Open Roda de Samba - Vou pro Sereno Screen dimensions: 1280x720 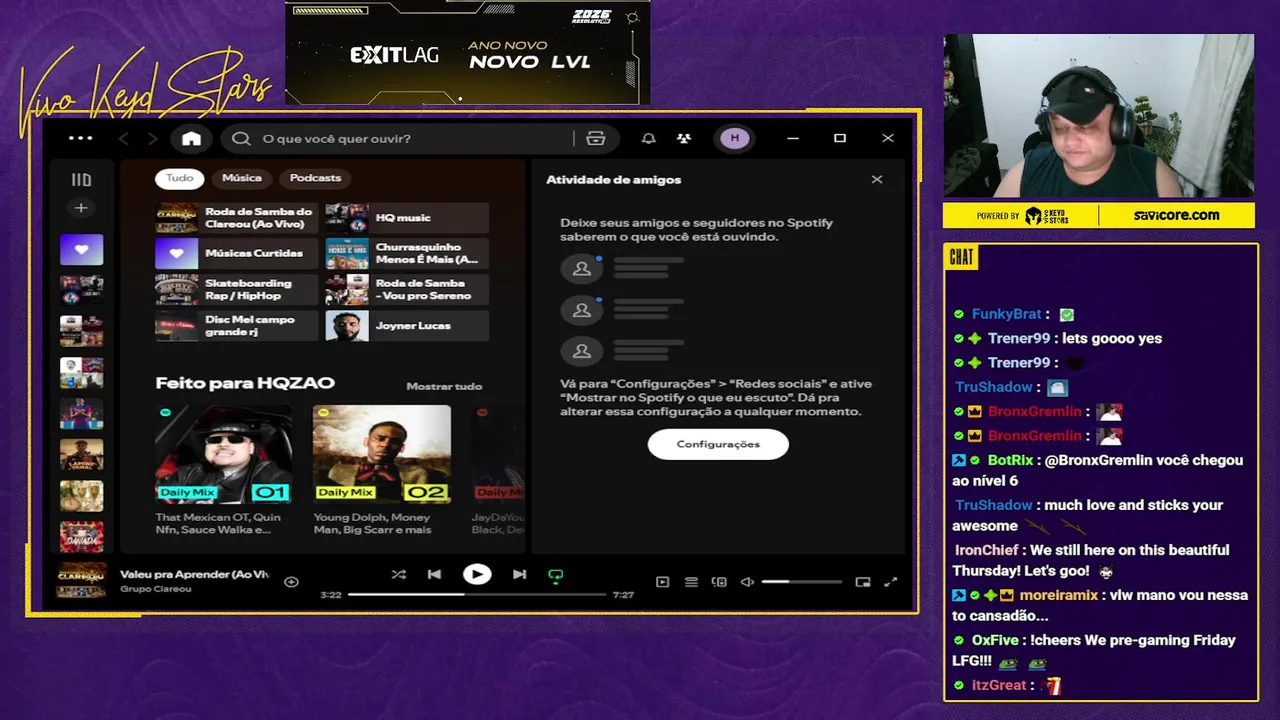(407, 290)
